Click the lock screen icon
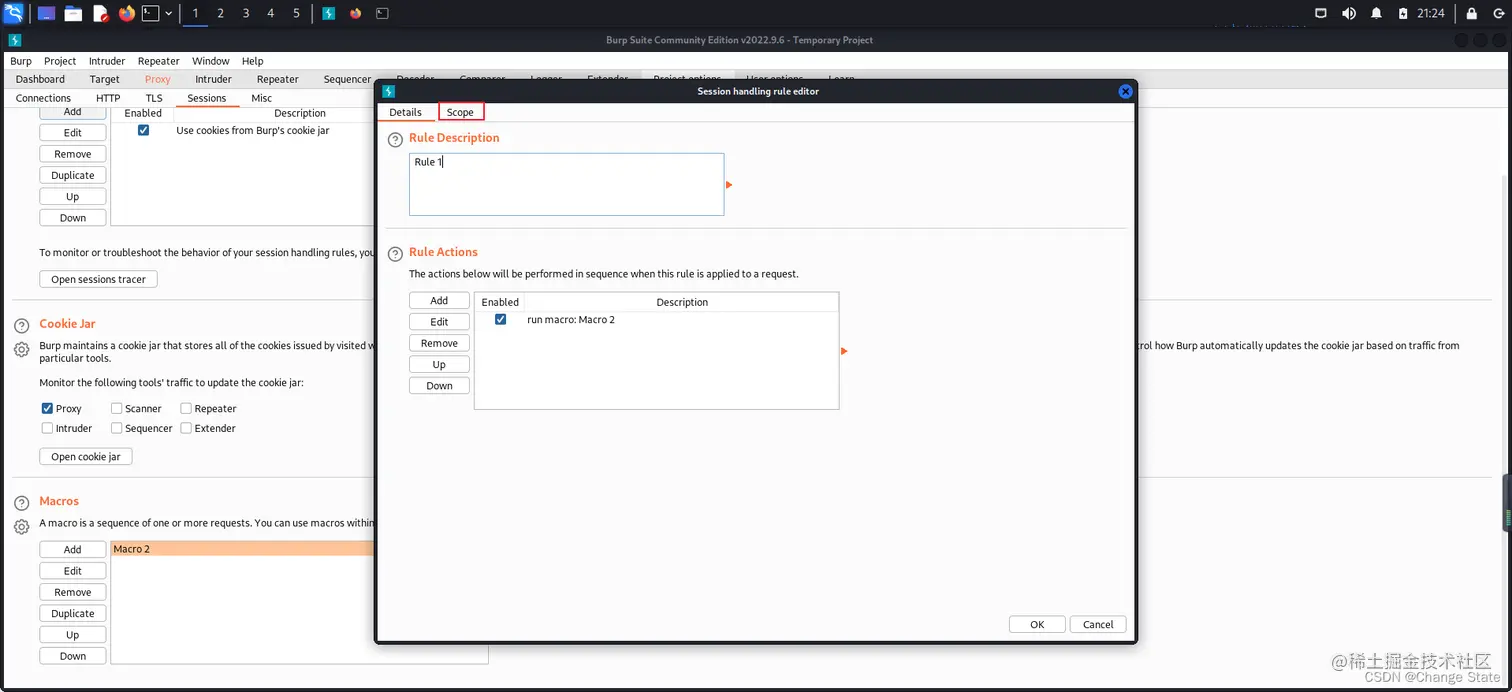Image resolution: width=1512 pixels, height=692 pixels. coord(1471,14)
